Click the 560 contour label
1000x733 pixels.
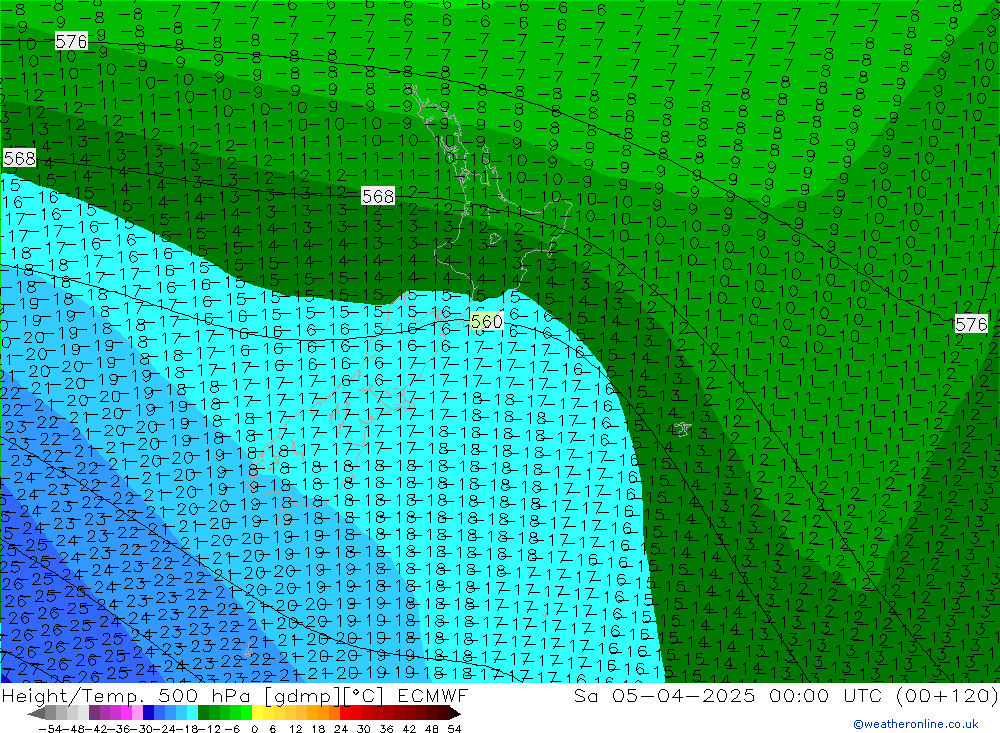486,321
